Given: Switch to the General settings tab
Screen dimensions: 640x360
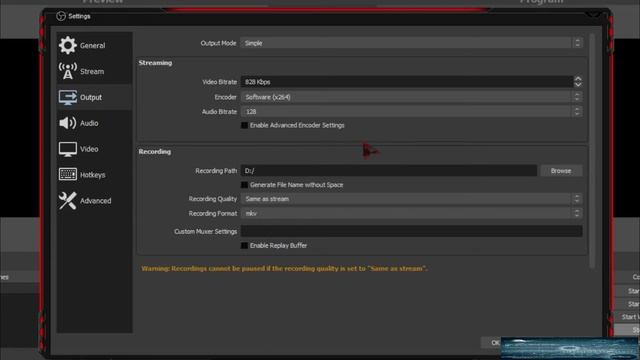Looking at the screenshot, I should (94, 45).
